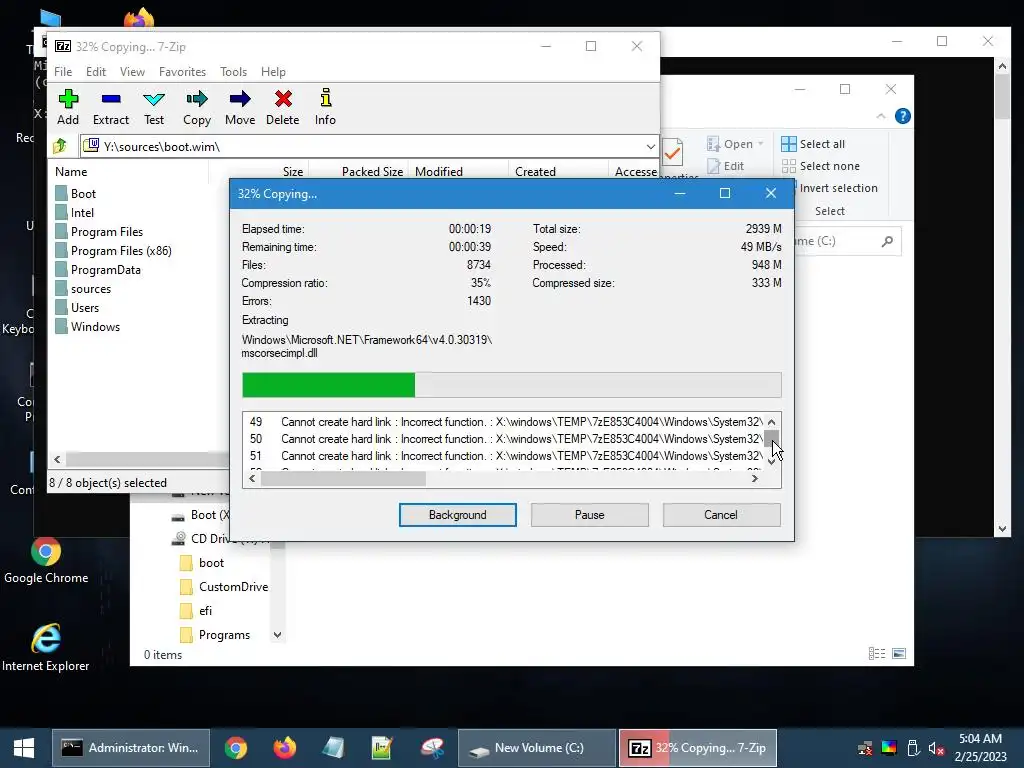Open the Tools menu
1024x768 pixels.
pos(233,72)
